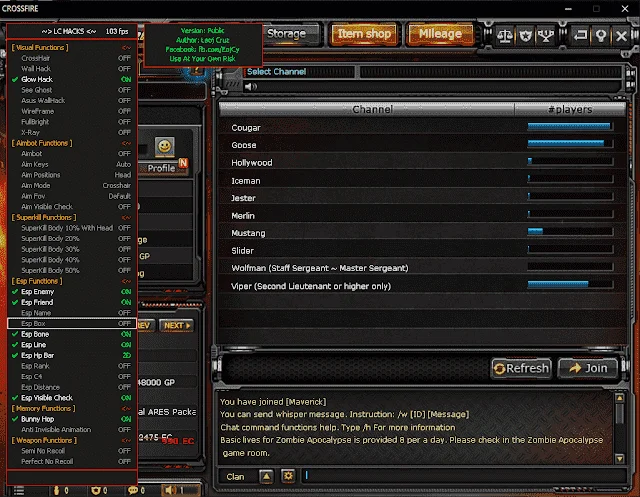
Task: Sort by the #players column header
Action: coord(570,109)
